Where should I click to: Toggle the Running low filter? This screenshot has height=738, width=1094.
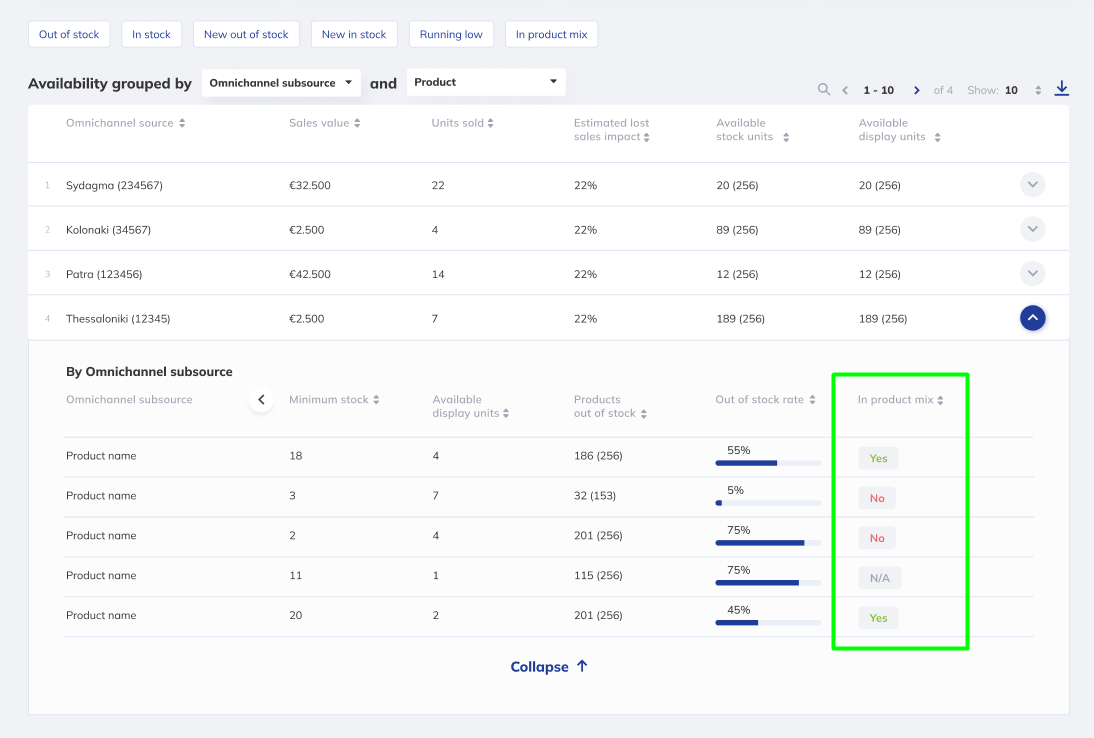(x=451, y=34)
